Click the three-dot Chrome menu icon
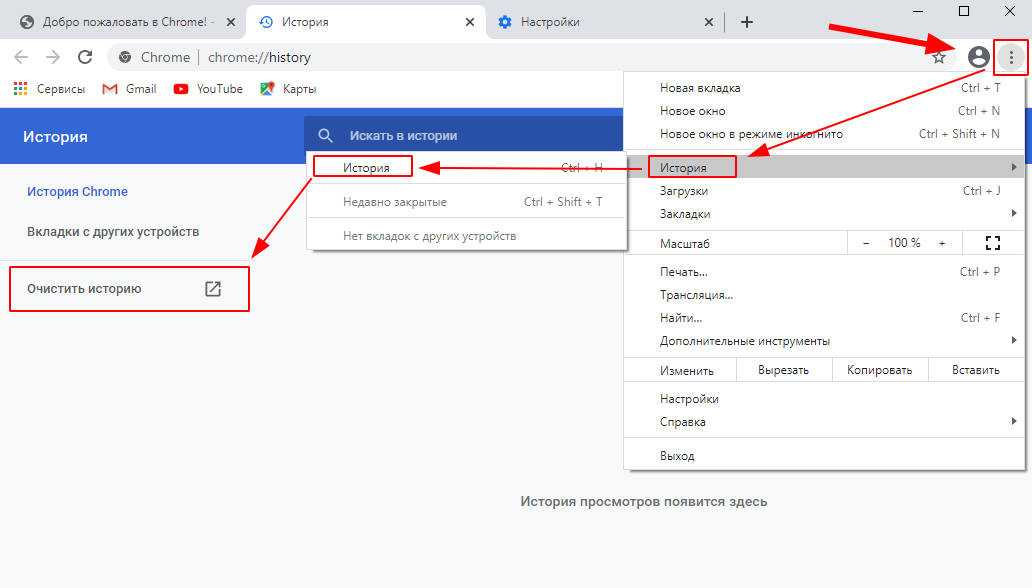The height and width of the screenshot is (588, 1032). coord(1011,58)
